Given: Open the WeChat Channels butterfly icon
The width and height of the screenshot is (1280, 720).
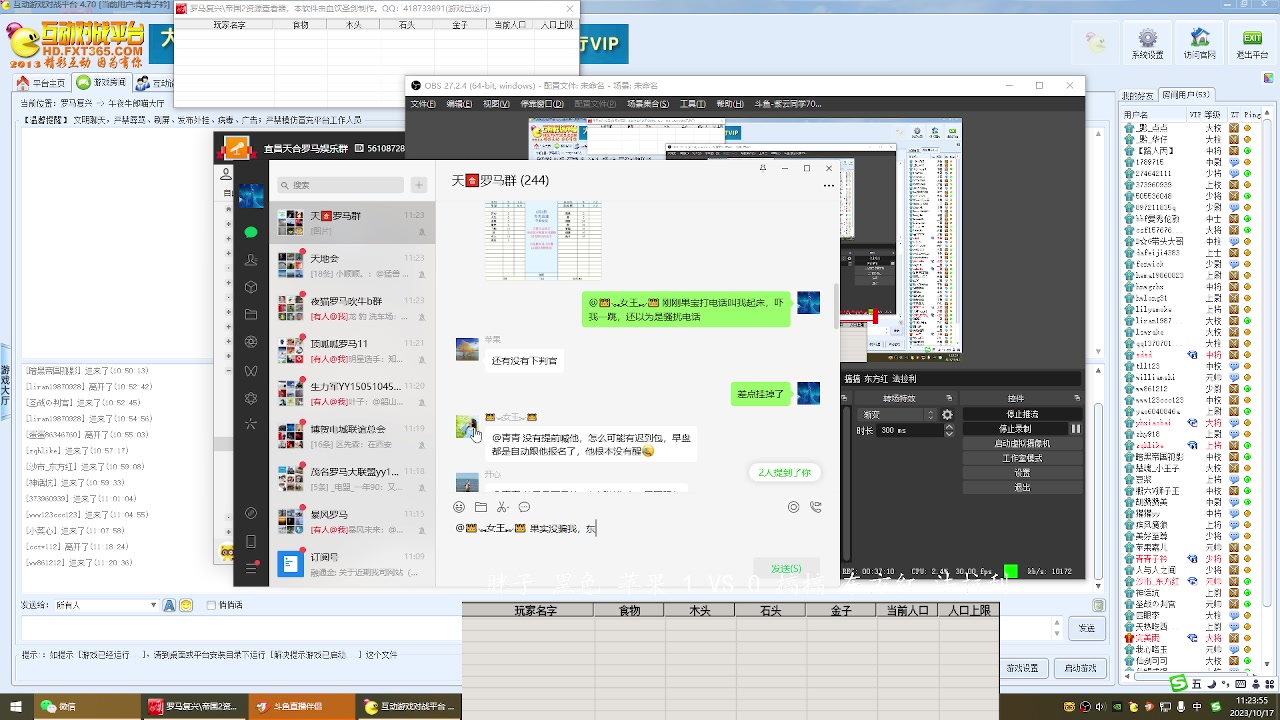Looking at the screenshot, I should click(251, 370).
